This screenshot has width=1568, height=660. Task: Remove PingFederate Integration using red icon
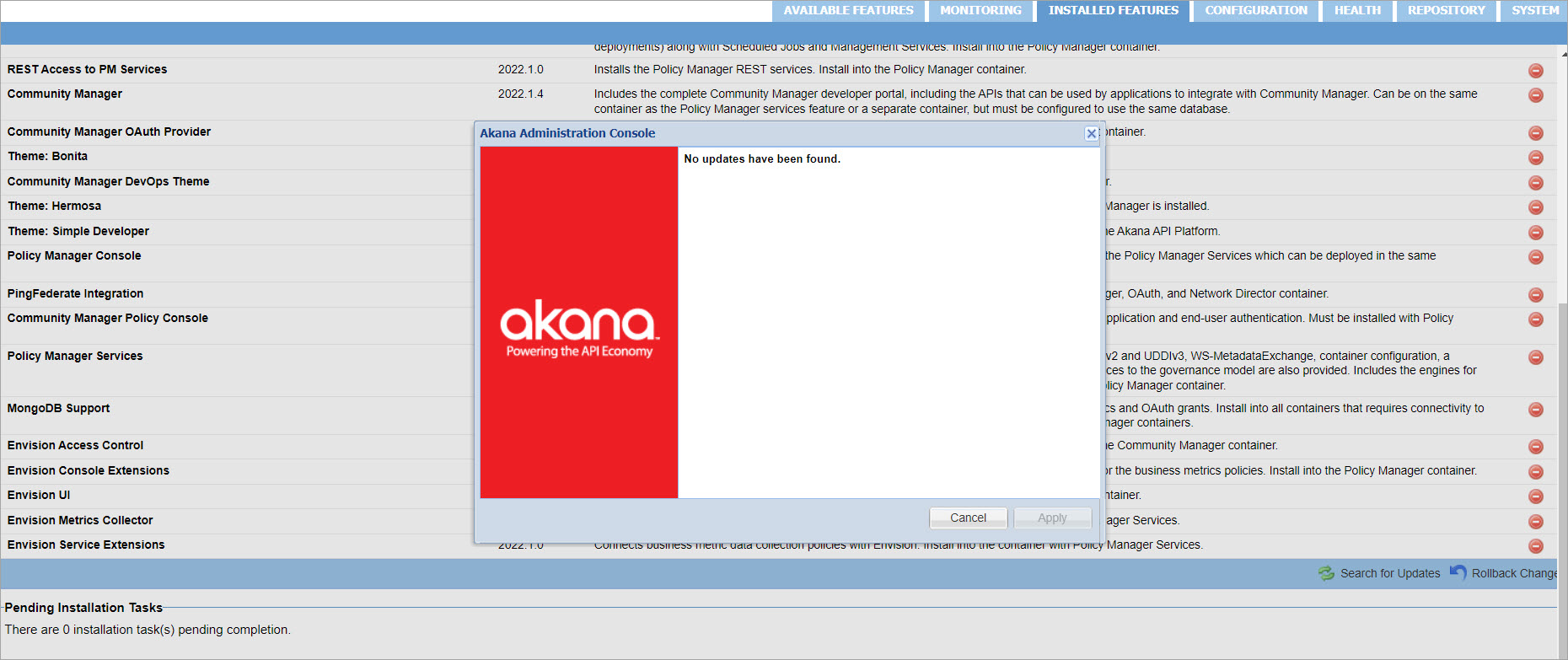point(1536,295)
